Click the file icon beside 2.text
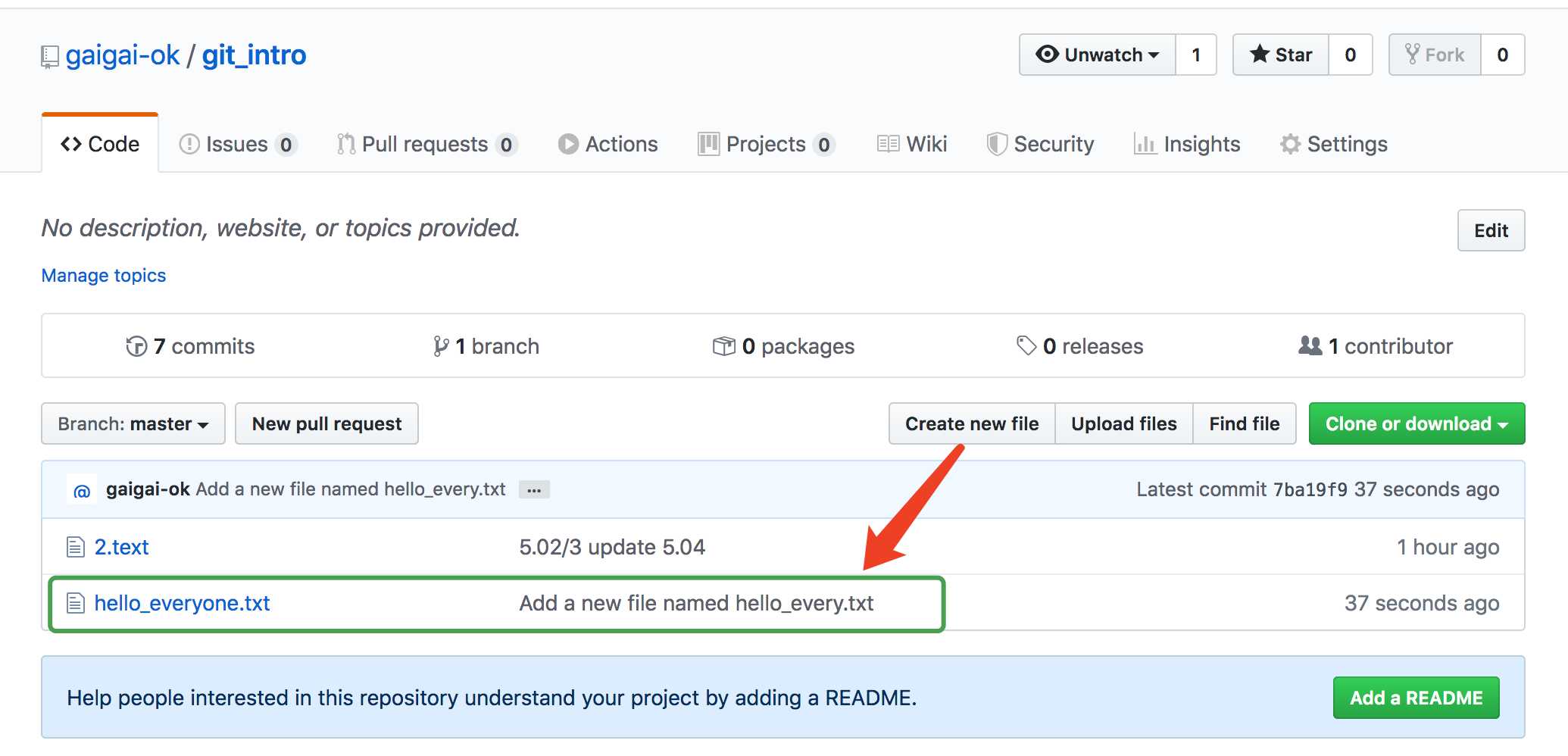This screenshot has width=1568, height=756. (76, 547)
